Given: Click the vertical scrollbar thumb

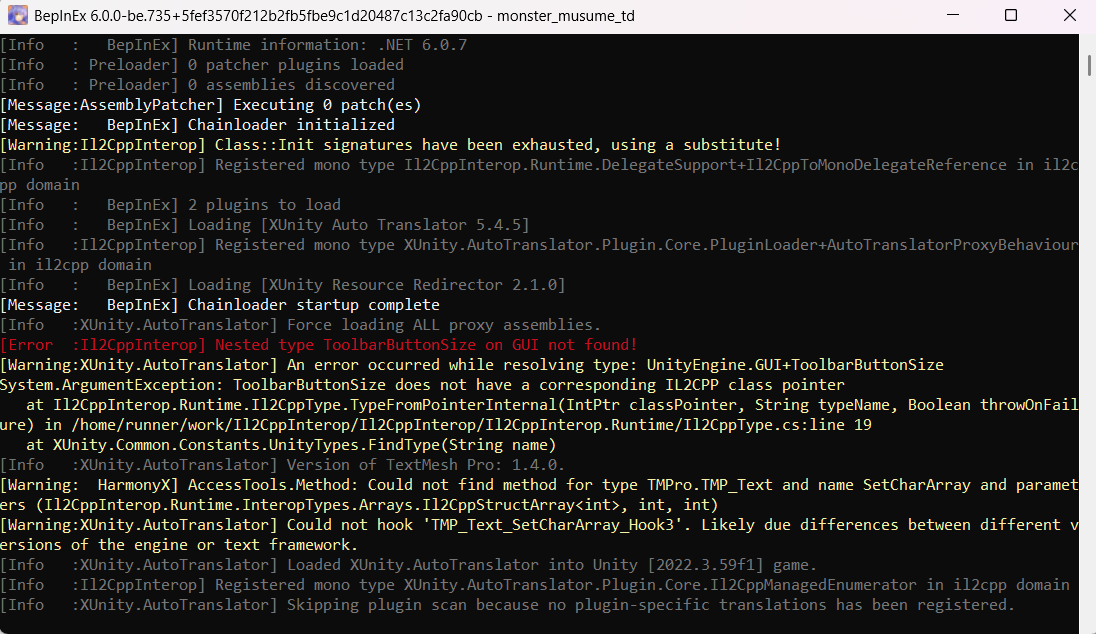Looking at the screenshot, I should pos(1089,66).
